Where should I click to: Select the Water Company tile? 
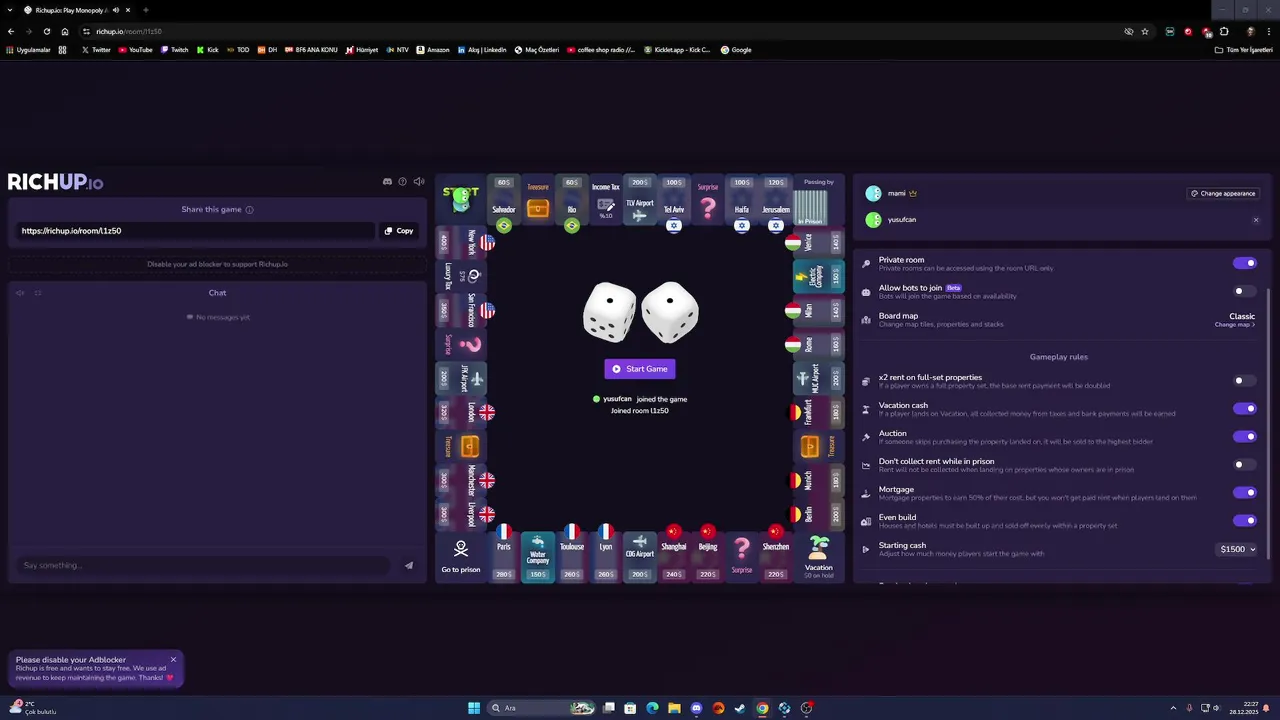pos(538,556)
